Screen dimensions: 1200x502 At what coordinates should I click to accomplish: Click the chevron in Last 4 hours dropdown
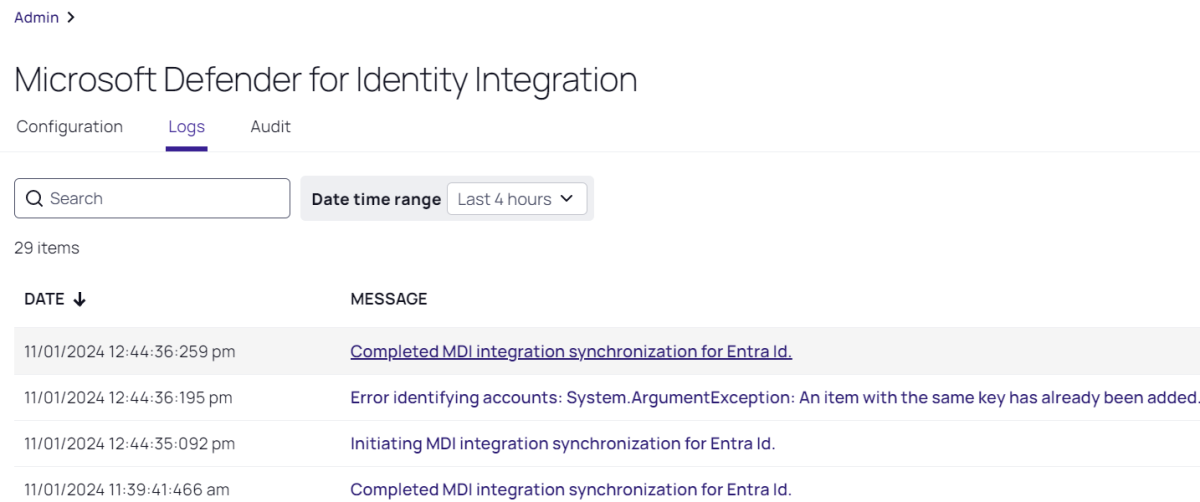click(567, 198)
